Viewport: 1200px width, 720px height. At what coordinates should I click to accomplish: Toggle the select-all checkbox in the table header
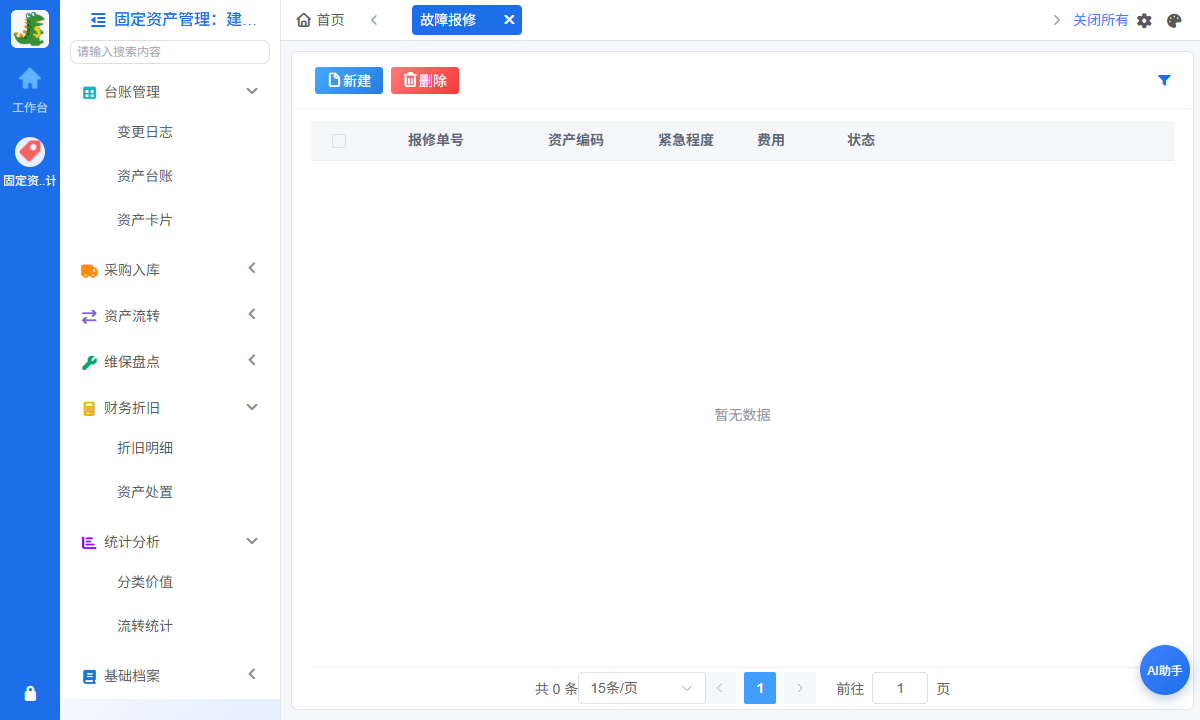point(339,141)
